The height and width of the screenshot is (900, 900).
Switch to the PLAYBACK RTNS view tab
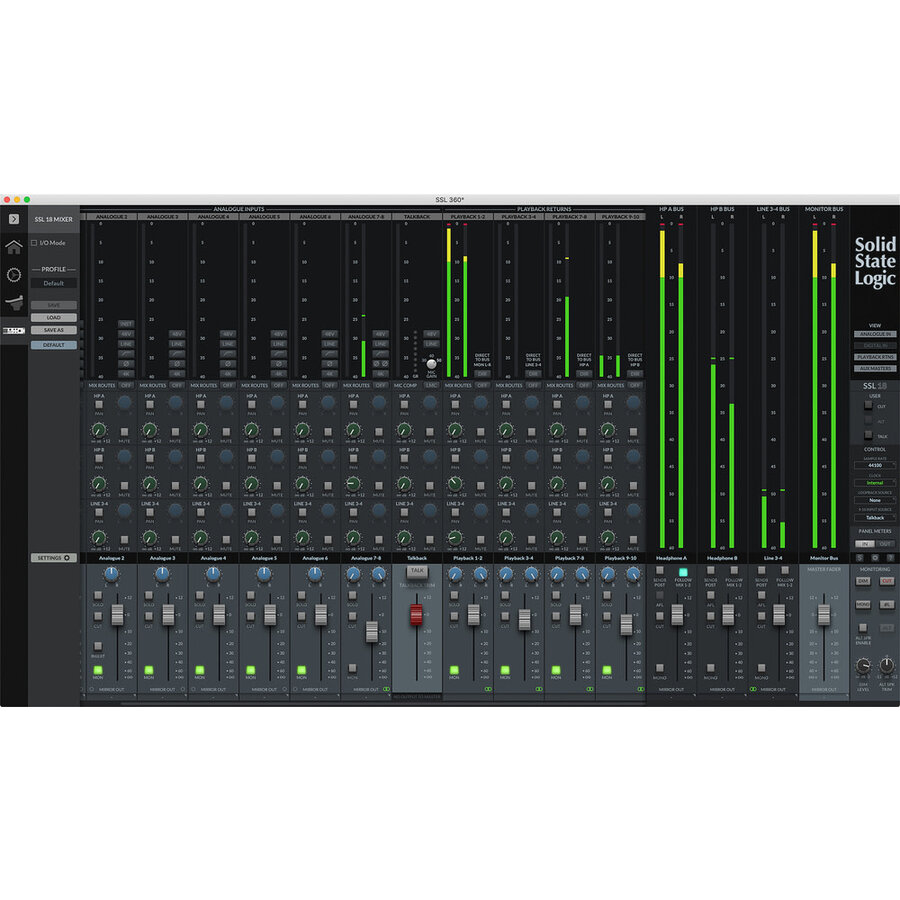click(x=875, y=357)
